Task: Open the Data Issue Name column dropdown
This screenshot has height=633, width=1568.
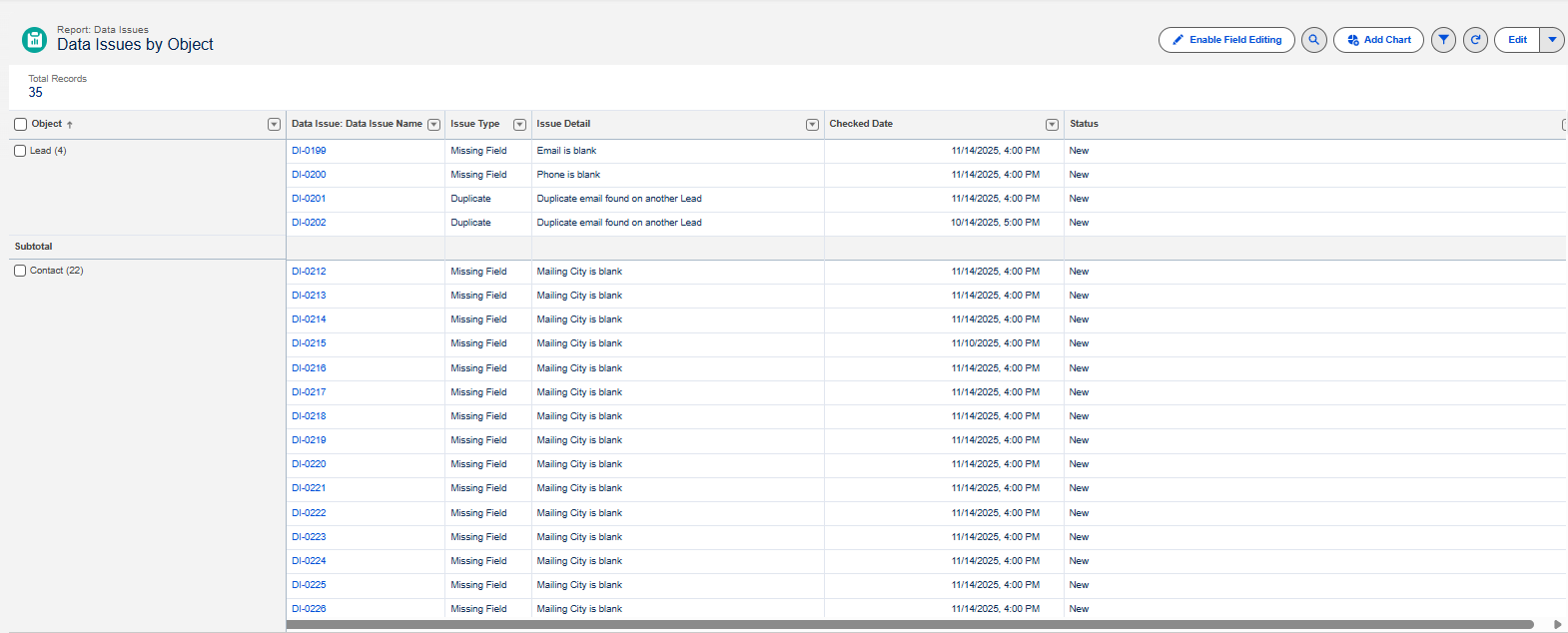Action: pyautogui.click(x=433, y=125)
